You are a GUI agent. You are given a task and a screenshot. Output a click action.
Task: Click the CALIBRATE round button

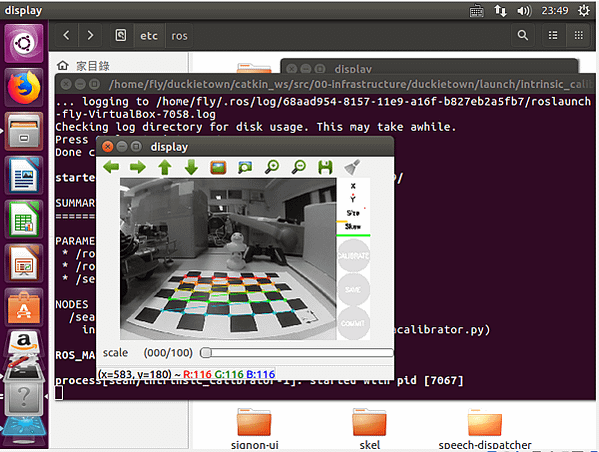click(x=353, y=256)
